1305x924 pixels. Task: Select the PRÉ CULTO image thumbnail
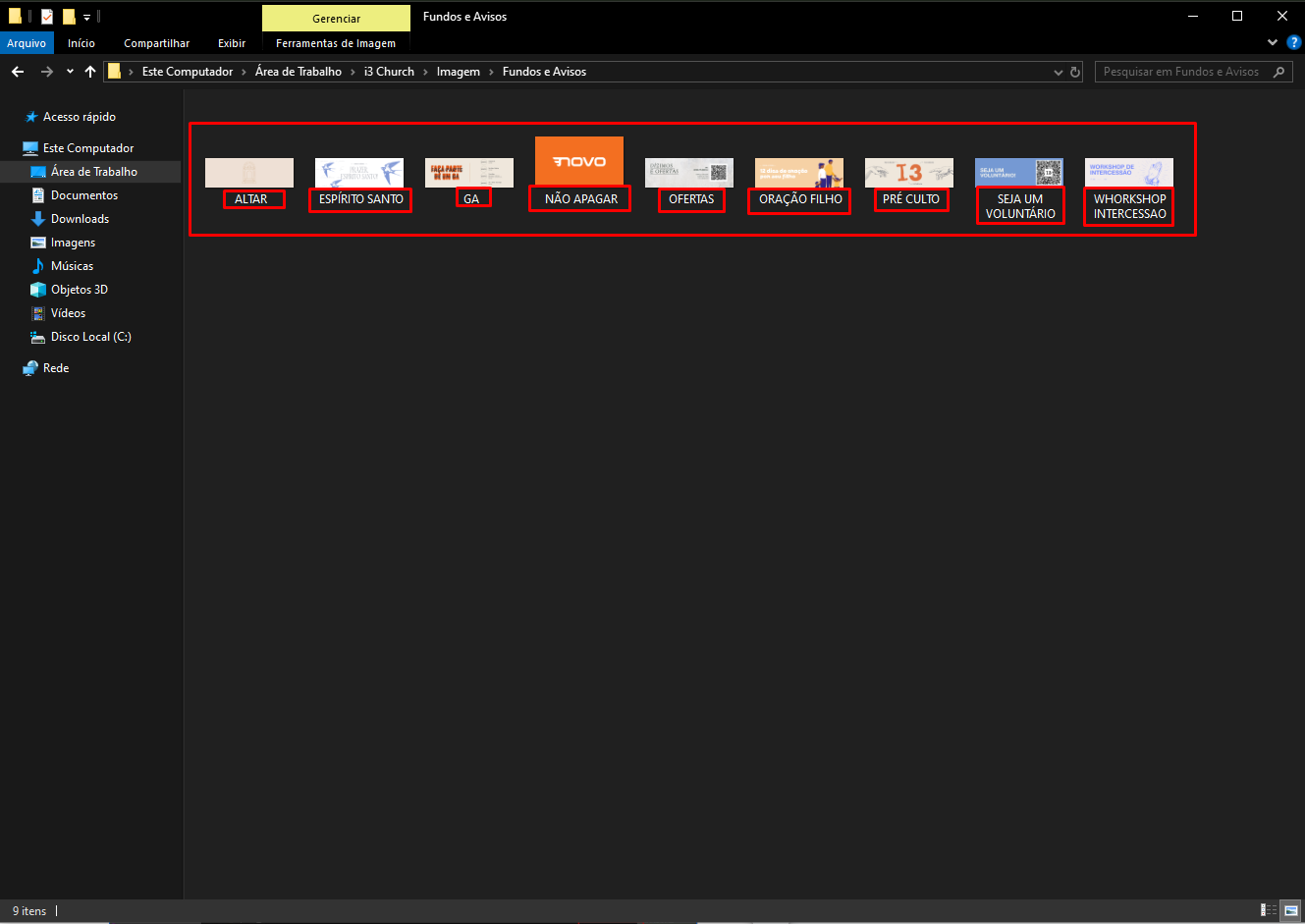tap(909, 173)
